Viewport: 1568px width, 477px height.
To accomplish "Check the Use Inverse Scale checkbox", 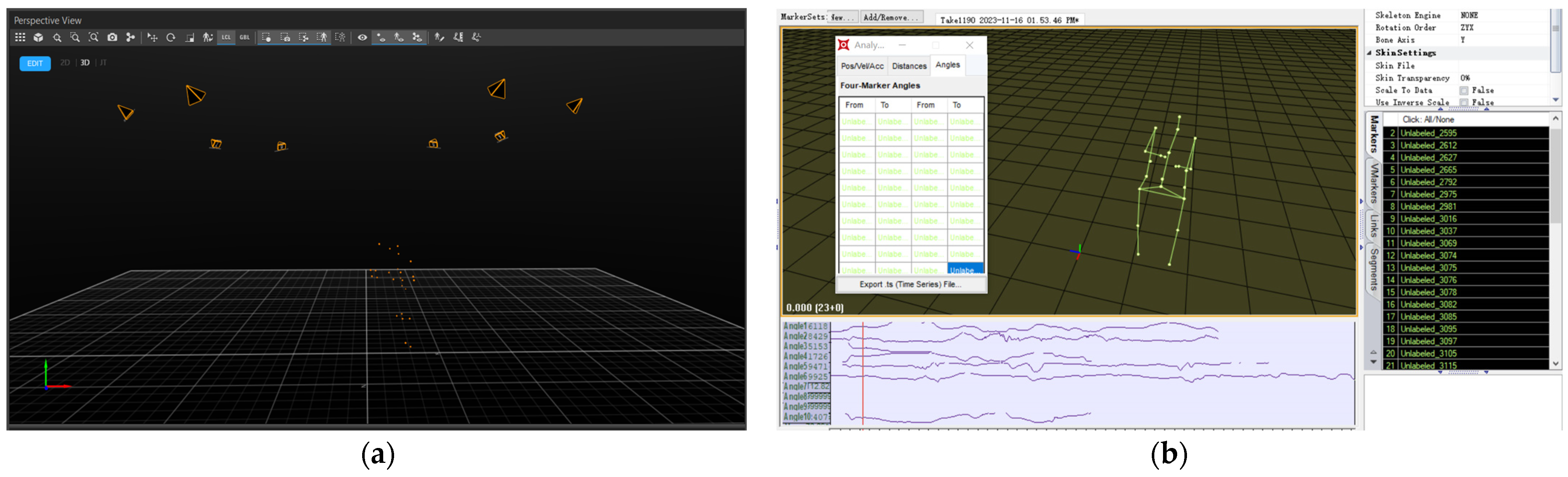I will click(x=1463, y=102).
